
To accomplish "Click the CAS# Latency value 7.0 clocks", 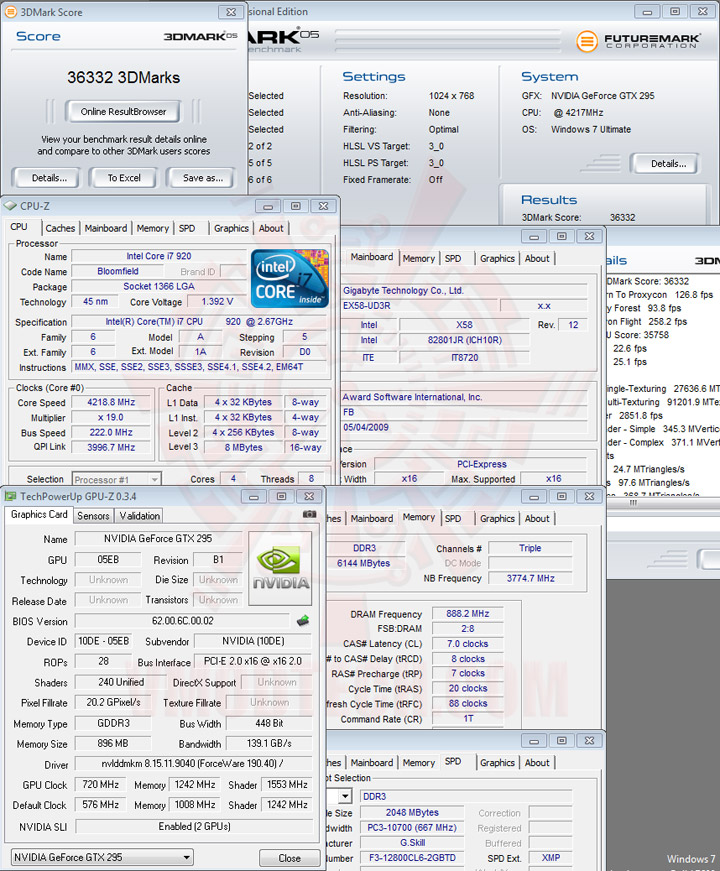I will [x=468, y=644].
